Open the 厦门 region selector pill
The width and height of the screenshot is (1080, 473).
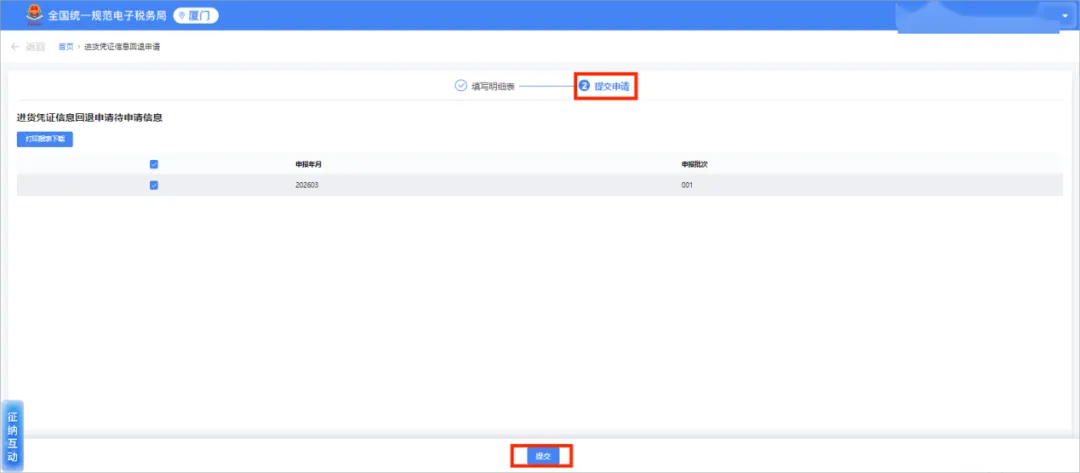[x=196, y=15]
